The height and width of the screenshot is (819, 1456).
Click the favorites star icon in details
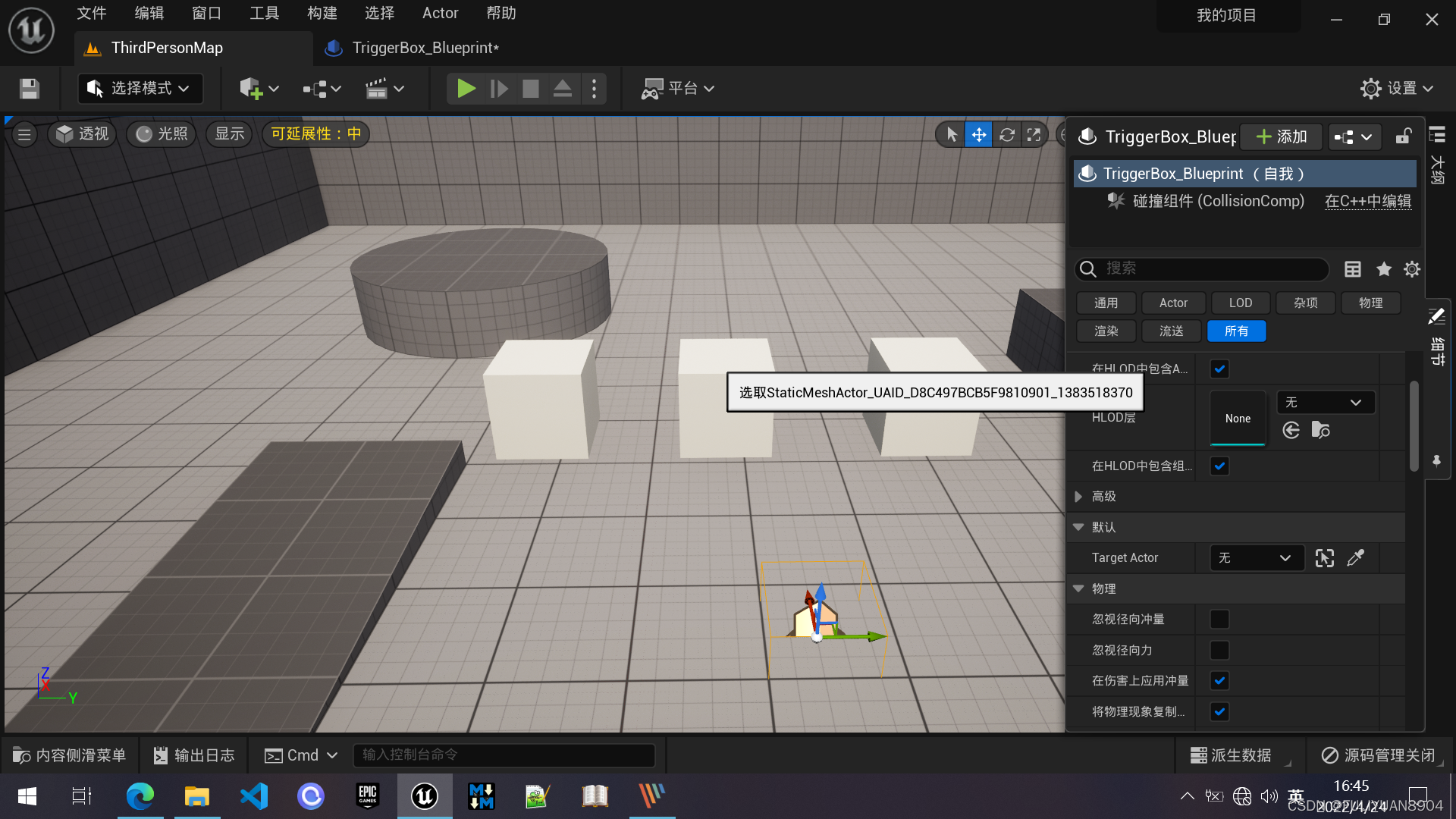tap(1383, 269)
